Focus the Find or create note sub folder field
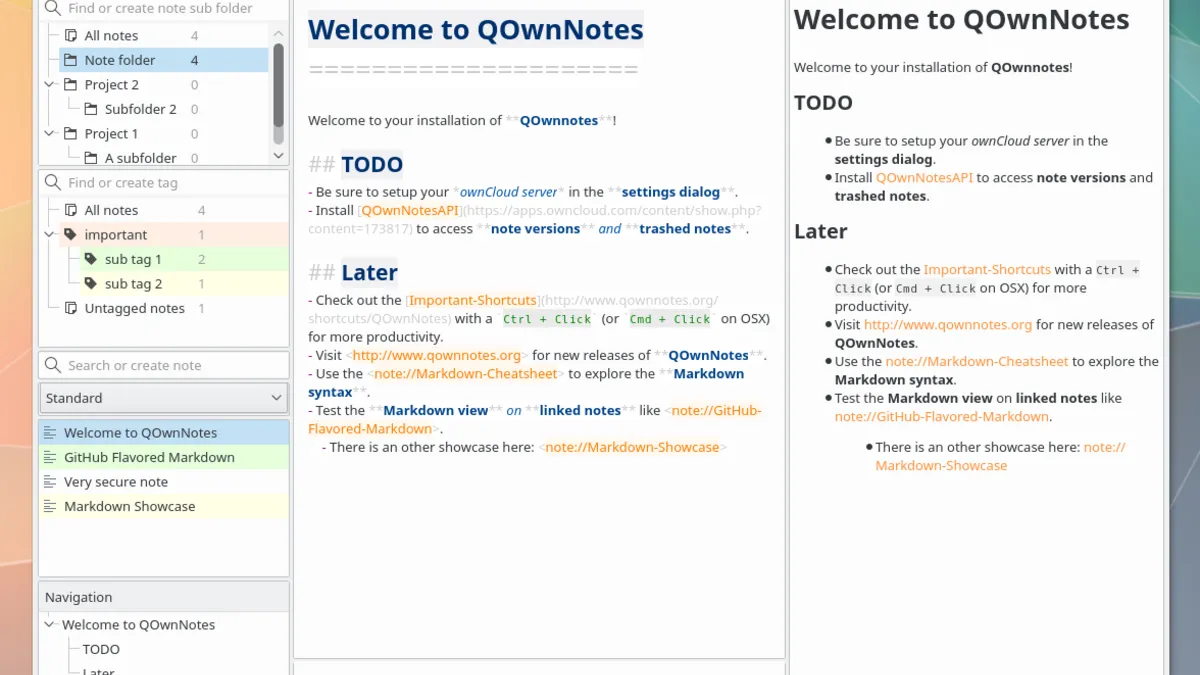The height and width of the screenshot is (675, 1200). (x=164, y=9)
